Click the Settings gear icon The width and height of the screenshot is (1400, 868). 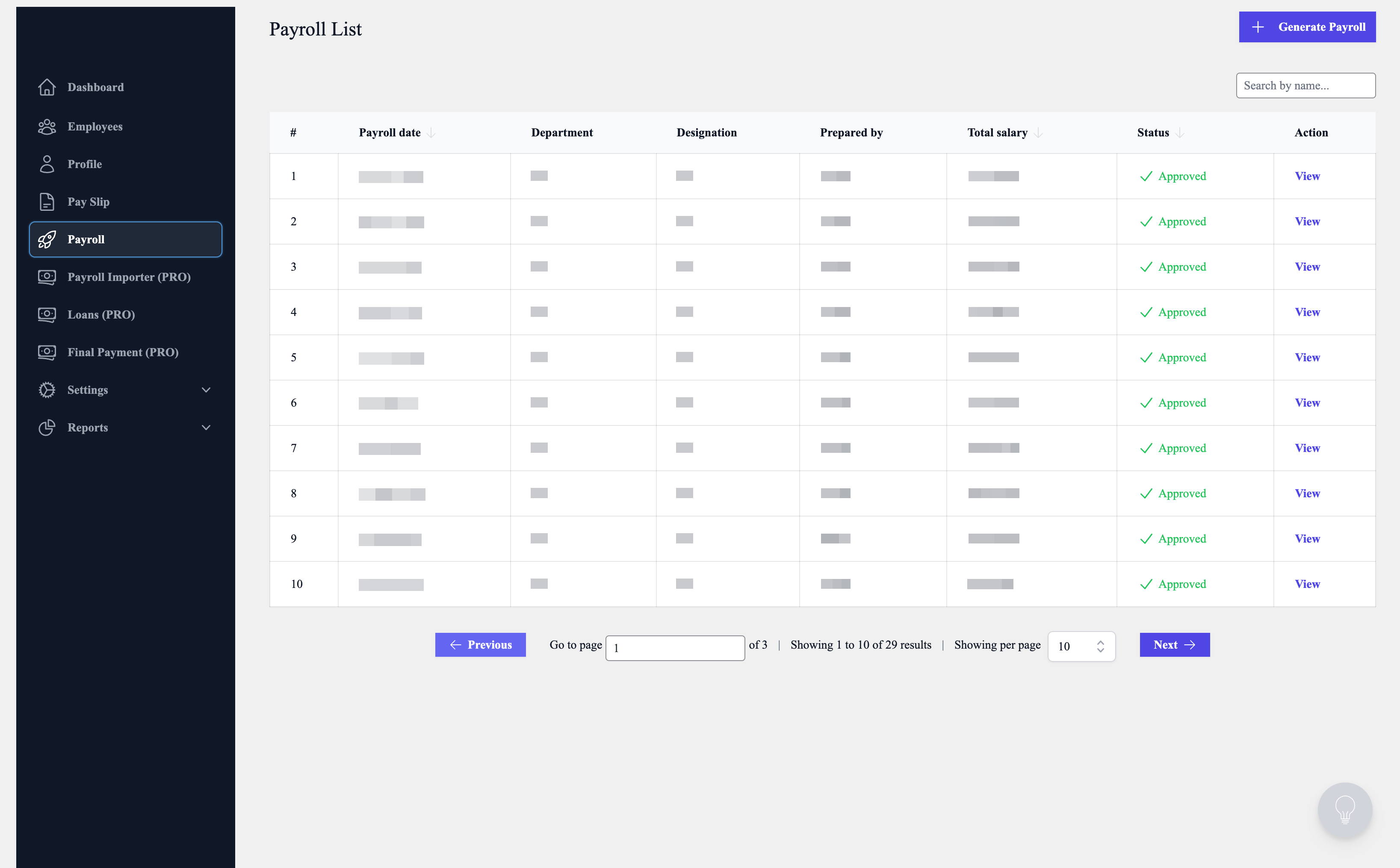47,390
